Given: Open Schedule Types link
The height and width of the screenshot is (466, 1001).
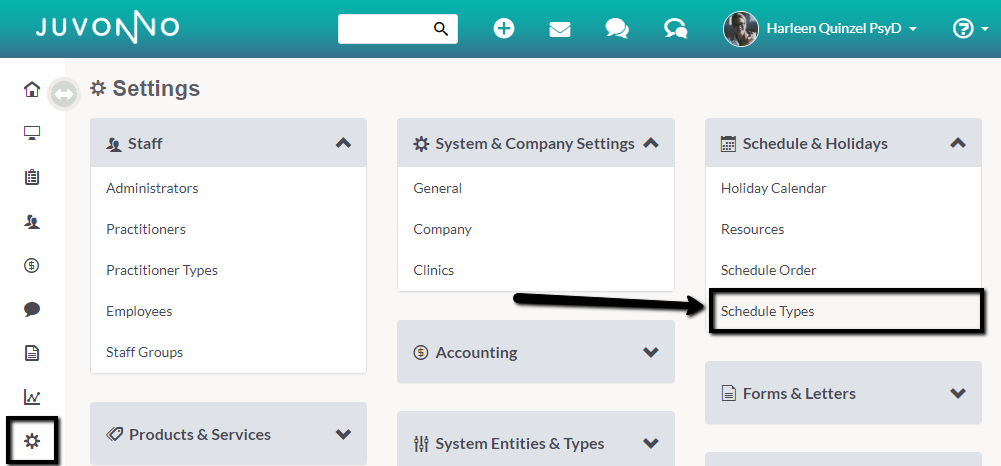Looking at the screenshot, I should [x=767, y=312].
